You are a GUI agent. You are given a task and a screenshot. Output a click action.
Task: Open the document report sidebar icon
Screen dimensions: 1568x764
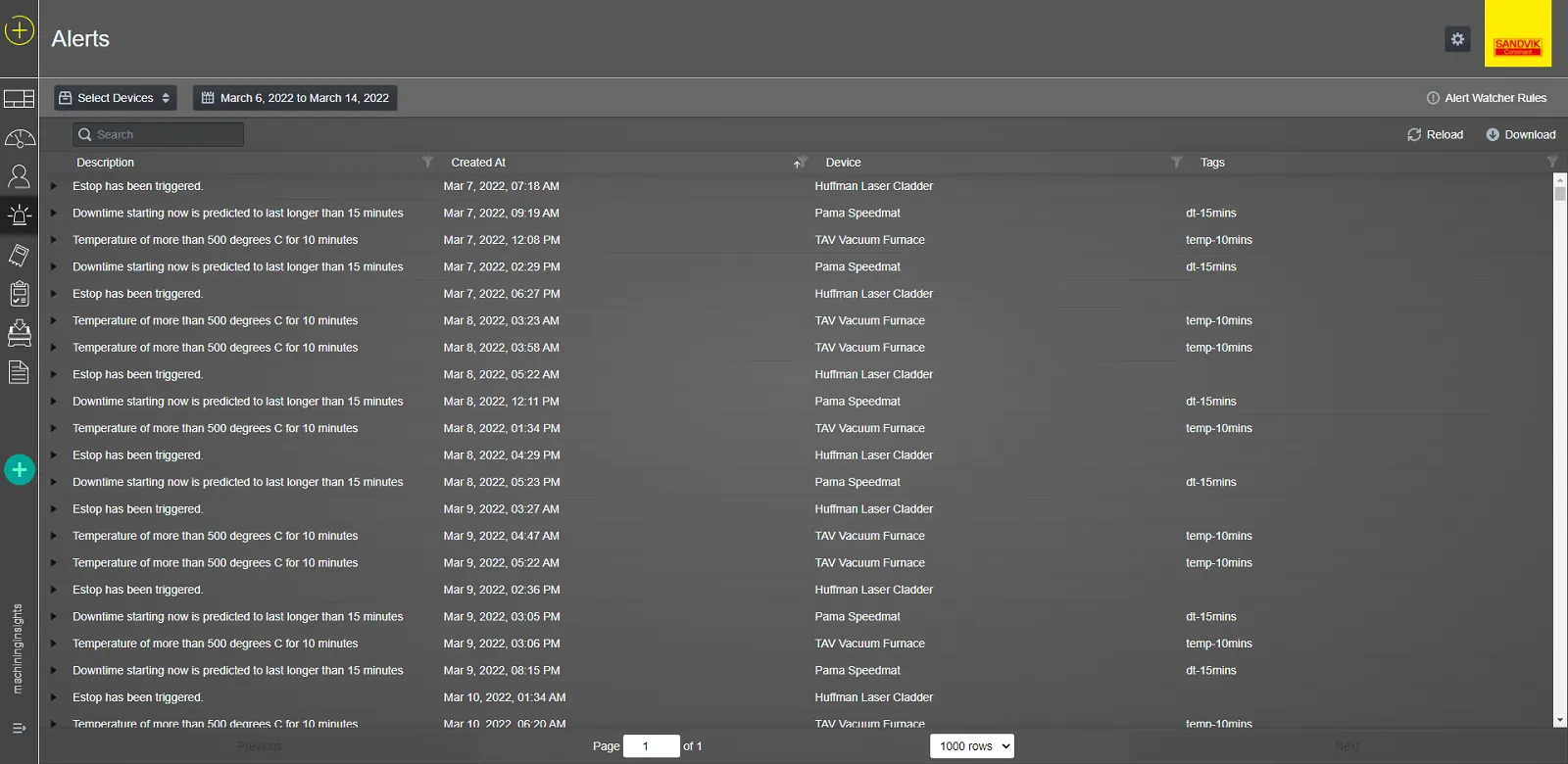click(x=19, y=372)
